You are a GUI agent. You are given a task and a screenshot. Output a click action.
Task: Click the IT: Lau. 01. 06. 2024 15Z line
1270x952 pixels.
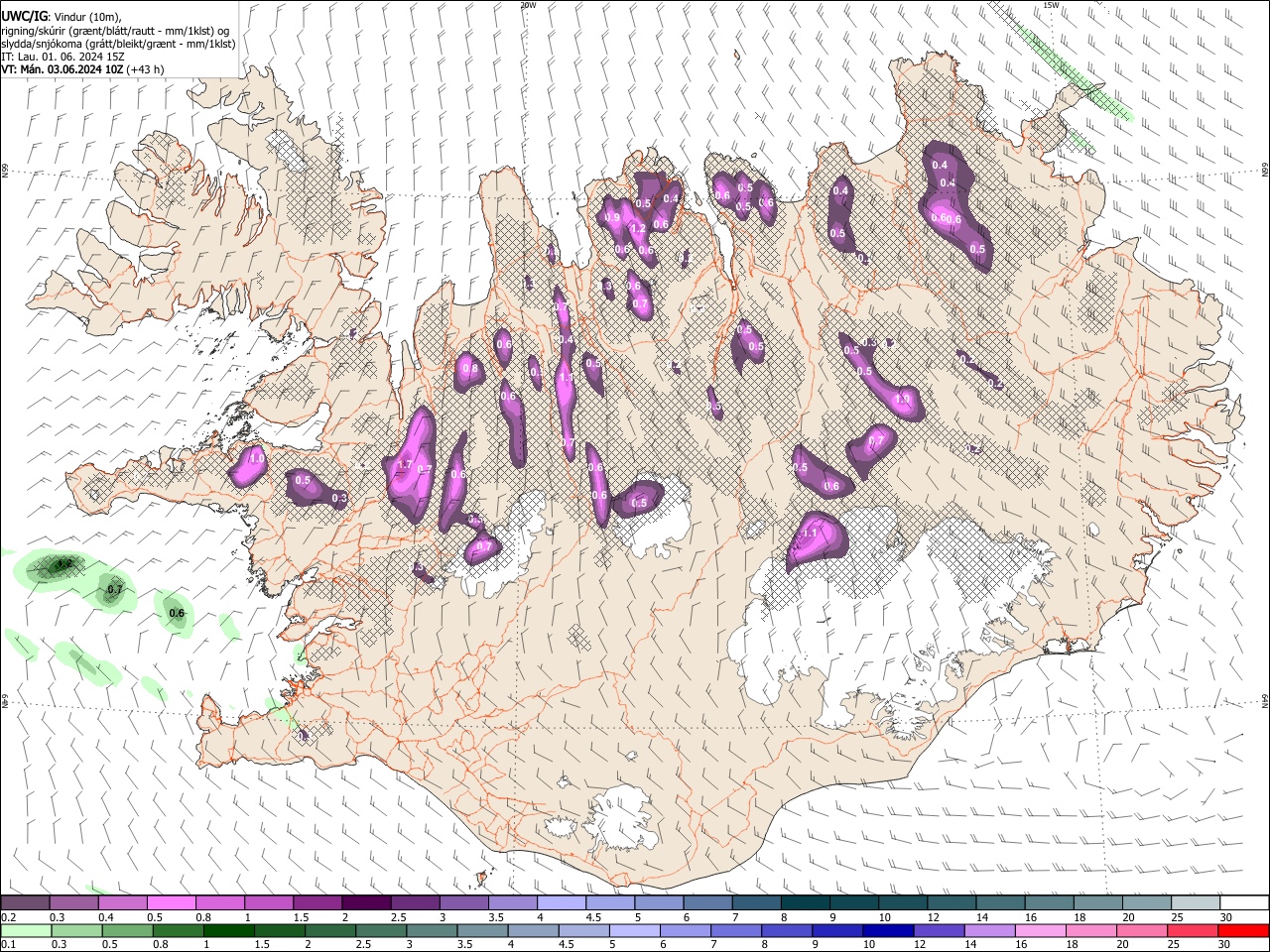(62, 57)
